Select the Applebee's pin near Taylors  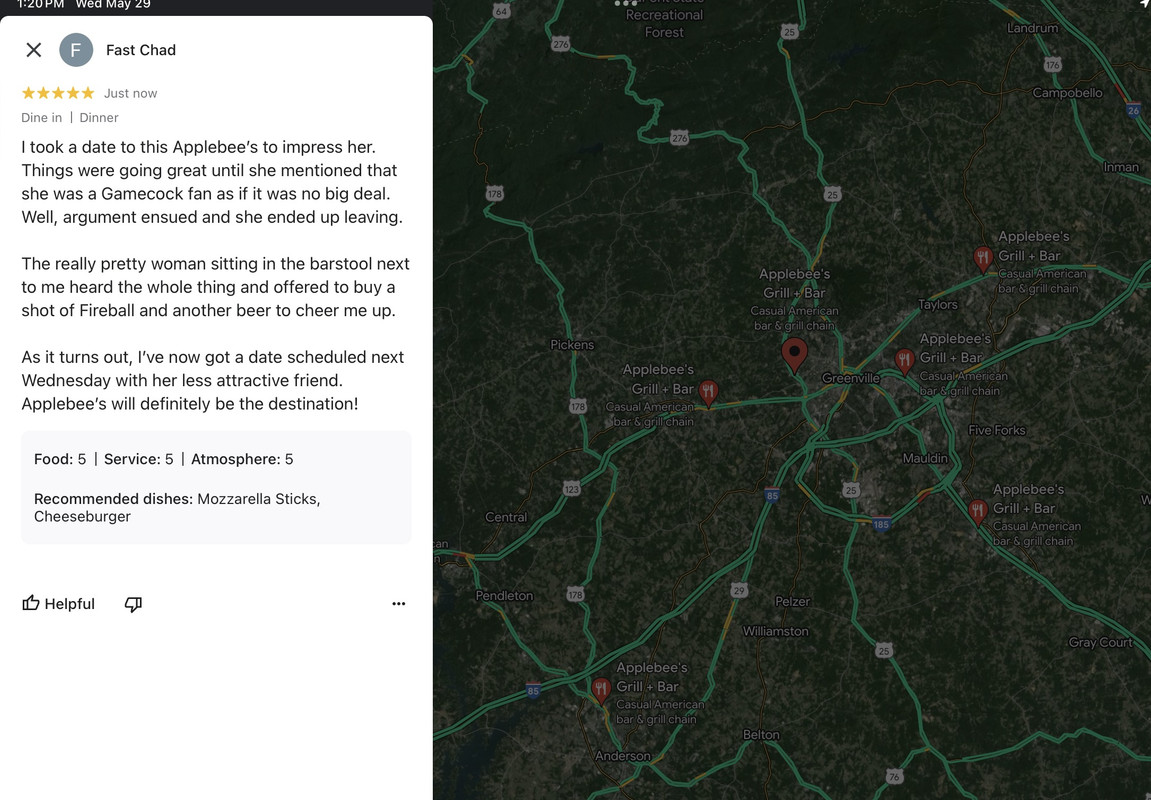[x=983, y=258]
